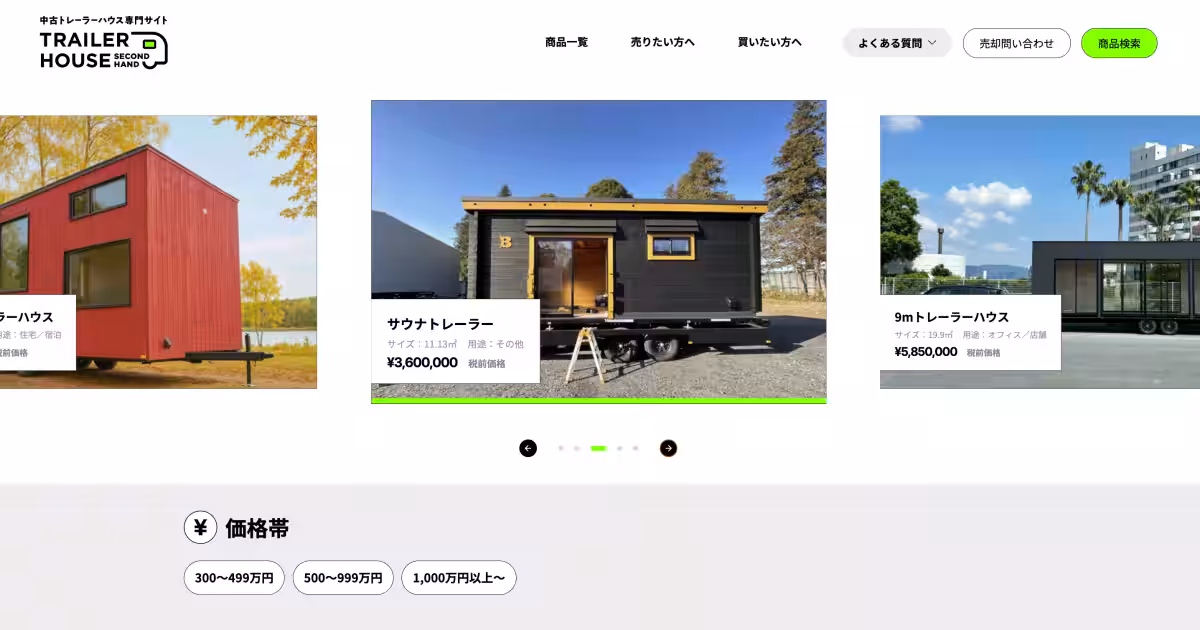Go to previous slide with left arrow
Screen dimensions: 1200x630
coord(528,448)
